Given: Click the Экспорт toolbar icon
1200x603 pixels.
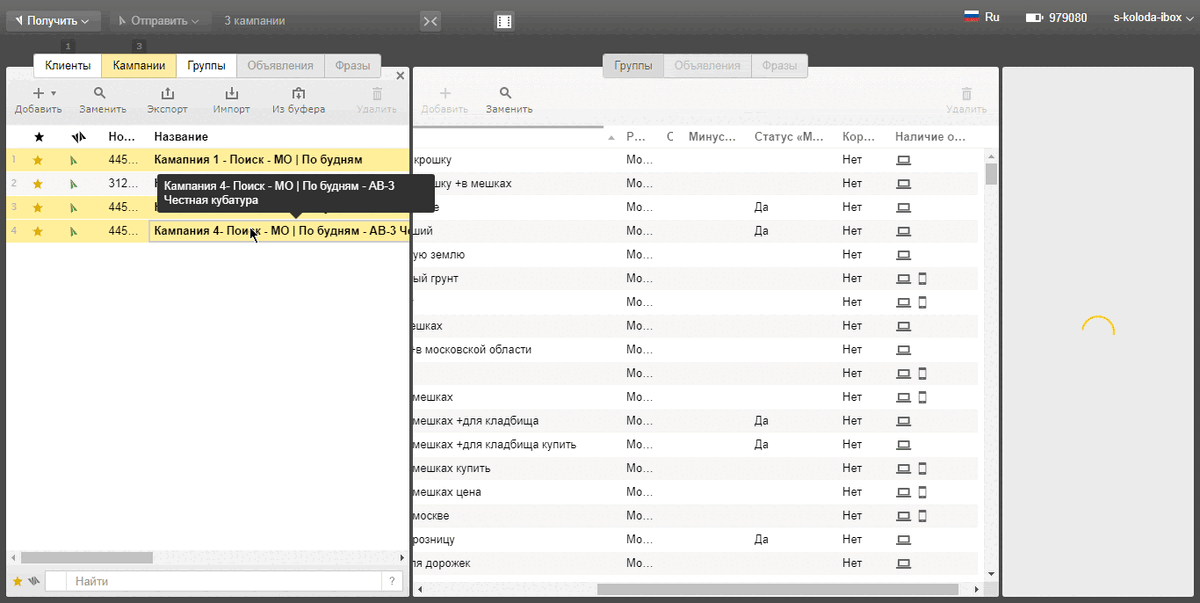Looking at the screenshot, I should pos(167,93).
